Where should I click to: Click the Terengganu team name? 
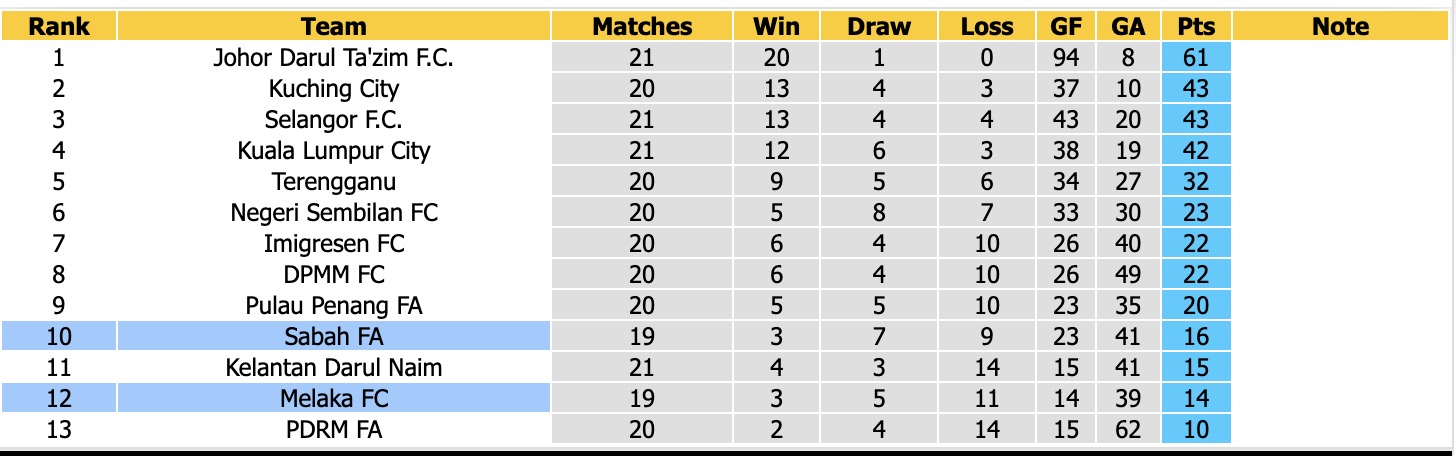coord(334,182)
